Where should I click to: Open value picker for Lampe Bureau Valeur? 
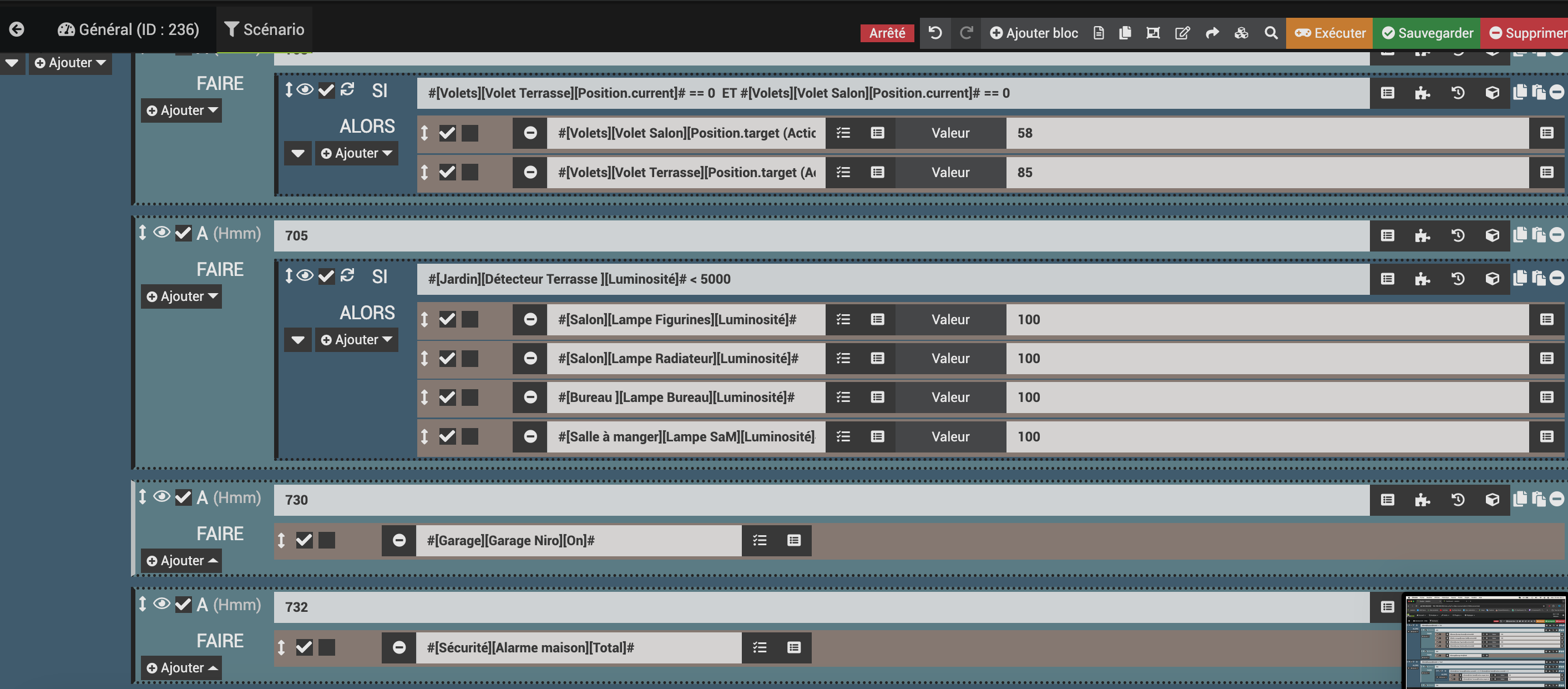pyautogui.click(x=1547, y=397)
